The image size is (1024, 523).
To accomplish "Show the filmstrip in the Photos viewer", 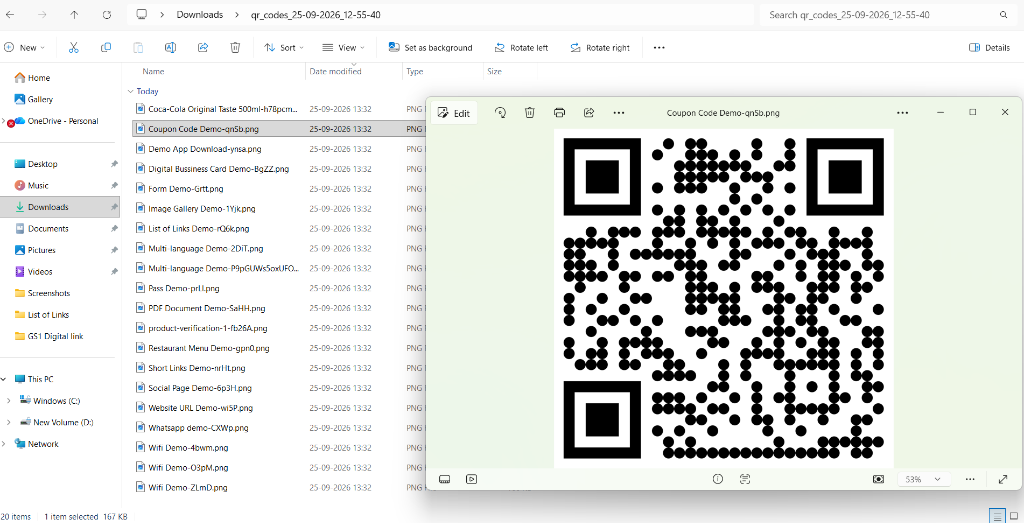I will click(445, 479).
